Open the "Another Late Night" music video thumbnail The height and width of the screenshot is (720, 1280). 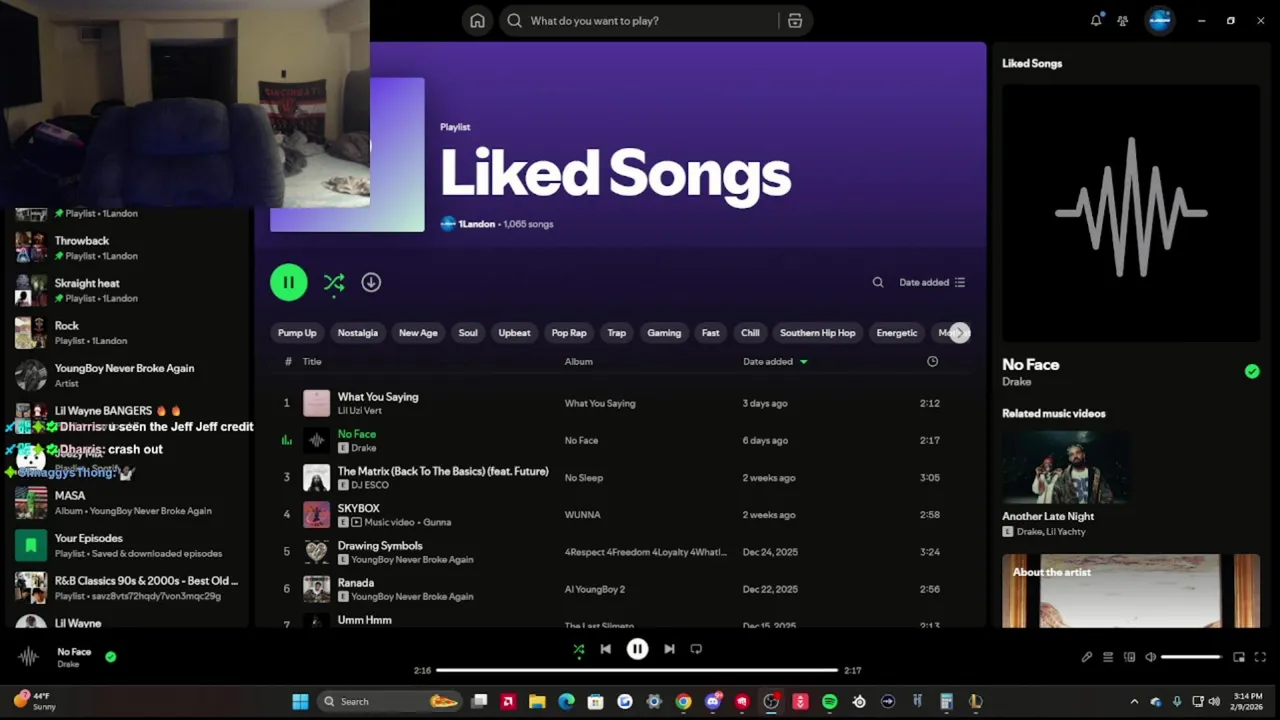tap(1066, 467)
